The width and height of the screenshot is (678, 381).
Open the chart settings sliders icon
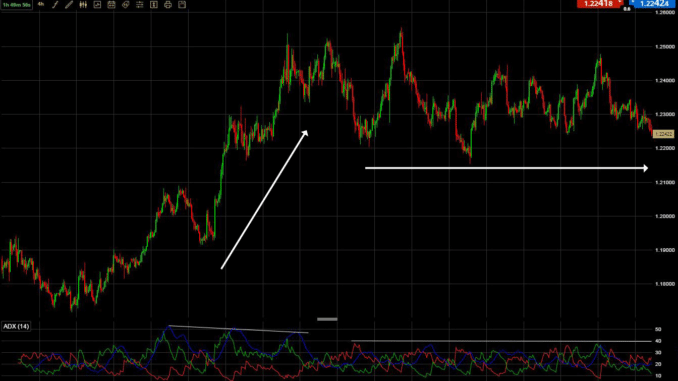click(140, 5)
